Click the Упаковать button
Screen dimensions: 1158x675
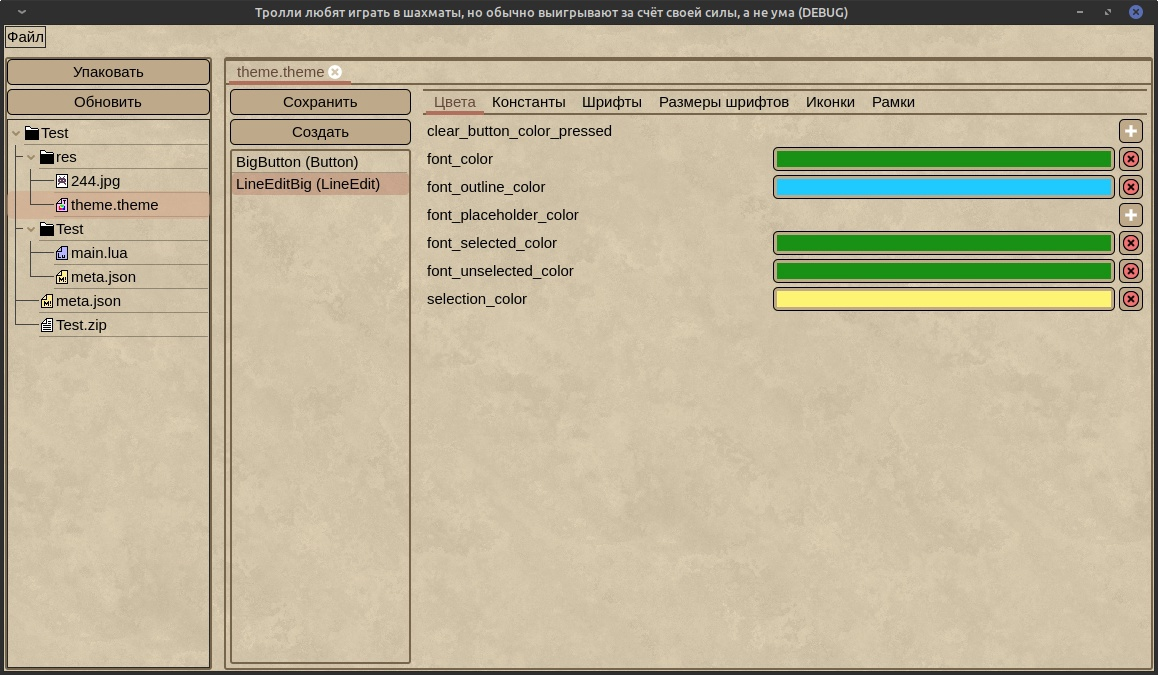point(109,72)
